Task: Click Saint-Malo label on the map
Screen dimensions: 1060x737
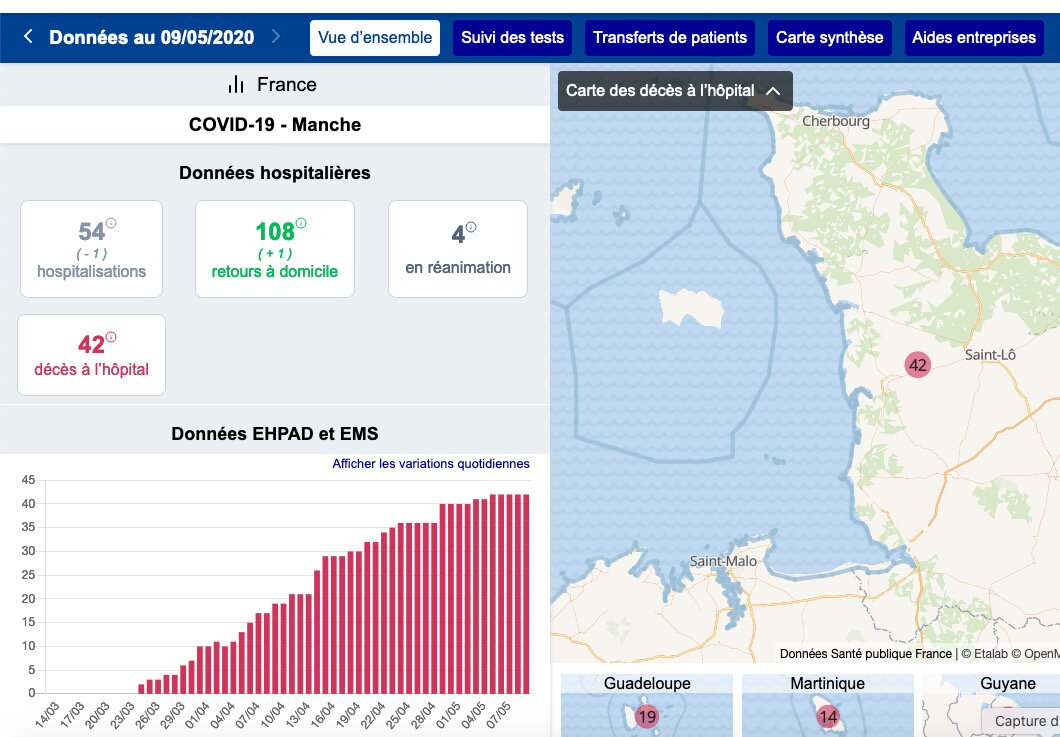Action: tap(723, 561)
